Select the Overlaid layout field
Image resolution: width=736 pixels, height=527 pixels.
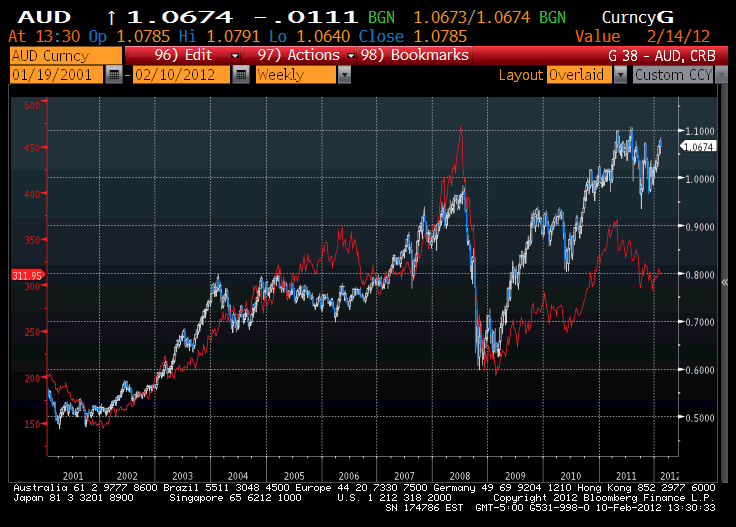579,75
